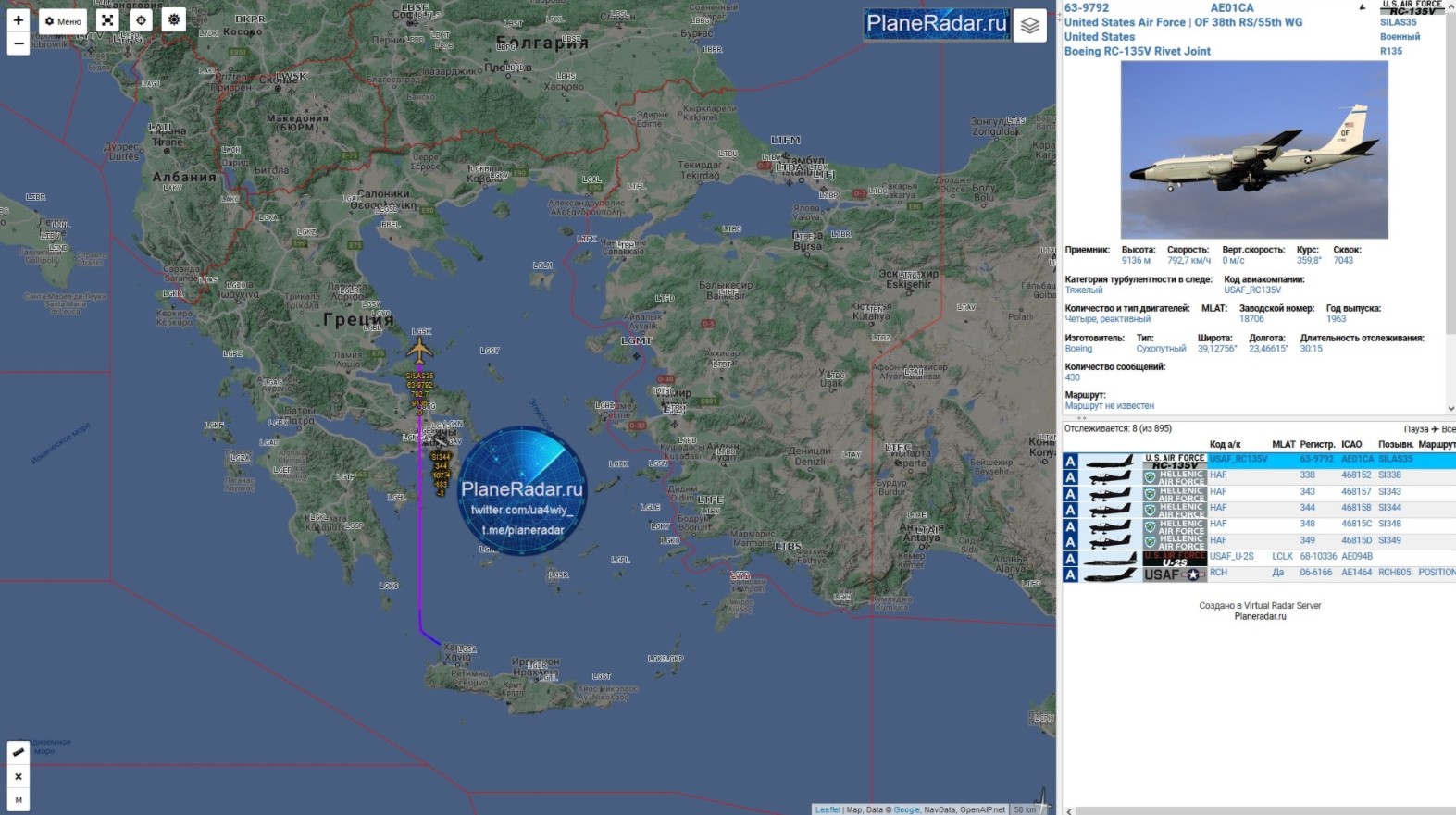Click the Долгота value 23,46615°
1456x815 pixels.
(x=1268, y=349)
